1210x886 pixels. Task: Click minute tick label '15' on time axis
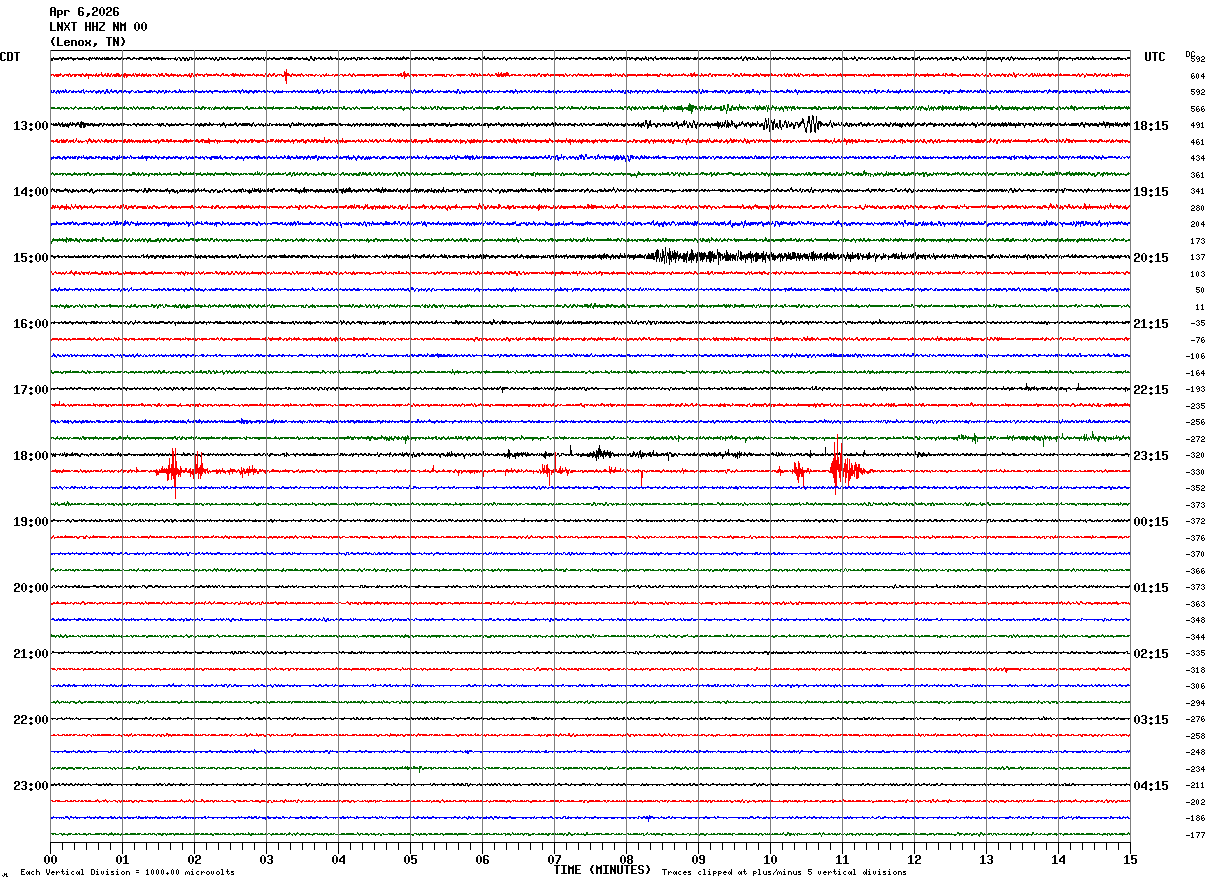pyautogui.click(x=1130, y=859)
